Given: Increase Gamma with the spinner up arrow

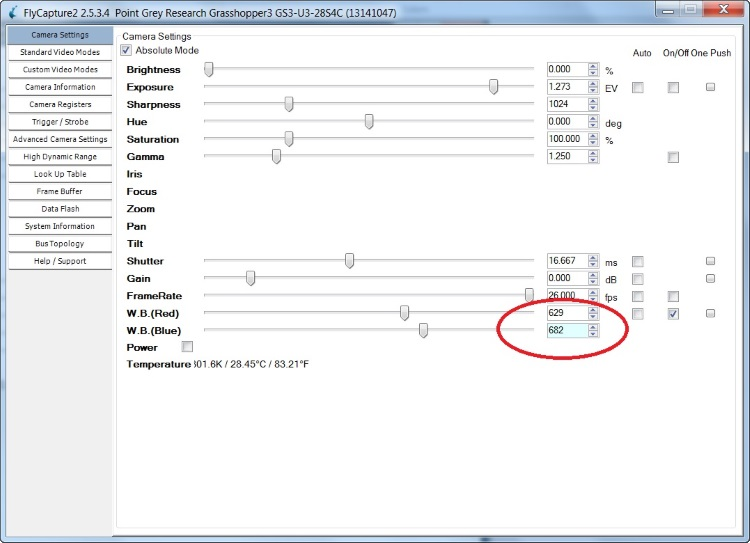Looking at the screenshot, I should (593, 153).
